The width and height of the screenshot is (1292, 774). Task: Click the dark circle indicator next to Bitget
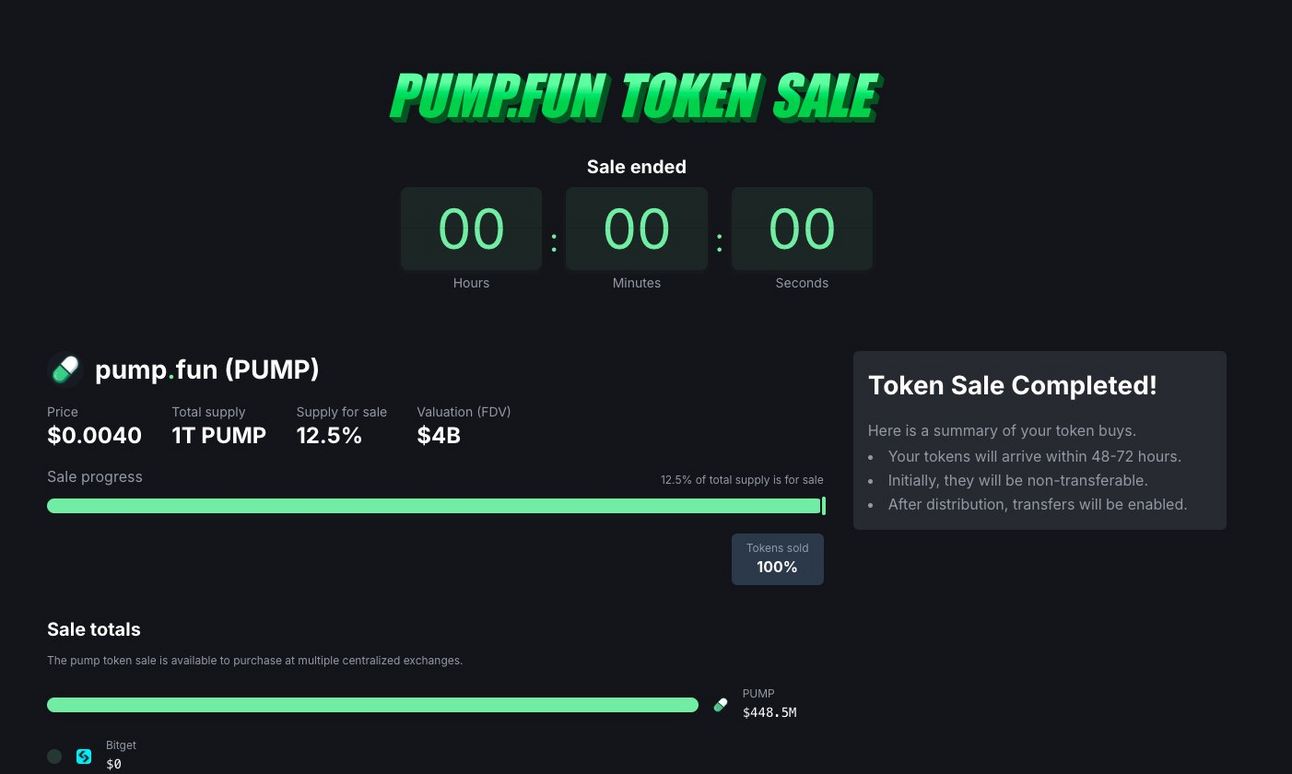[x=54, y=756]
